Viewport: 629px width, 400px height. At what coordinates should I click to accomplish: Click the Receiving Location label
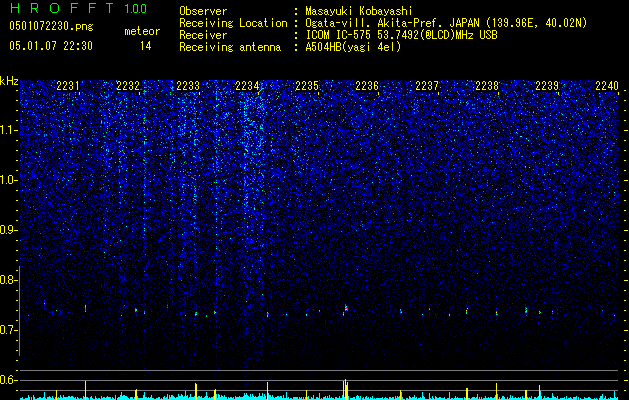(x=233, y=23)
